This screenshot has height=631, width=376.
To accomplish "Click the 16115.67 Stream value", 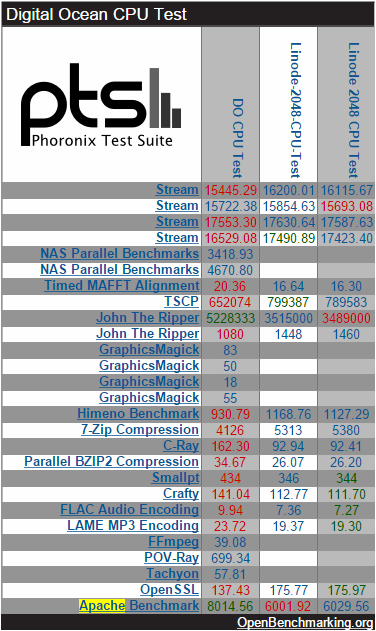I will tap(347, 190).
